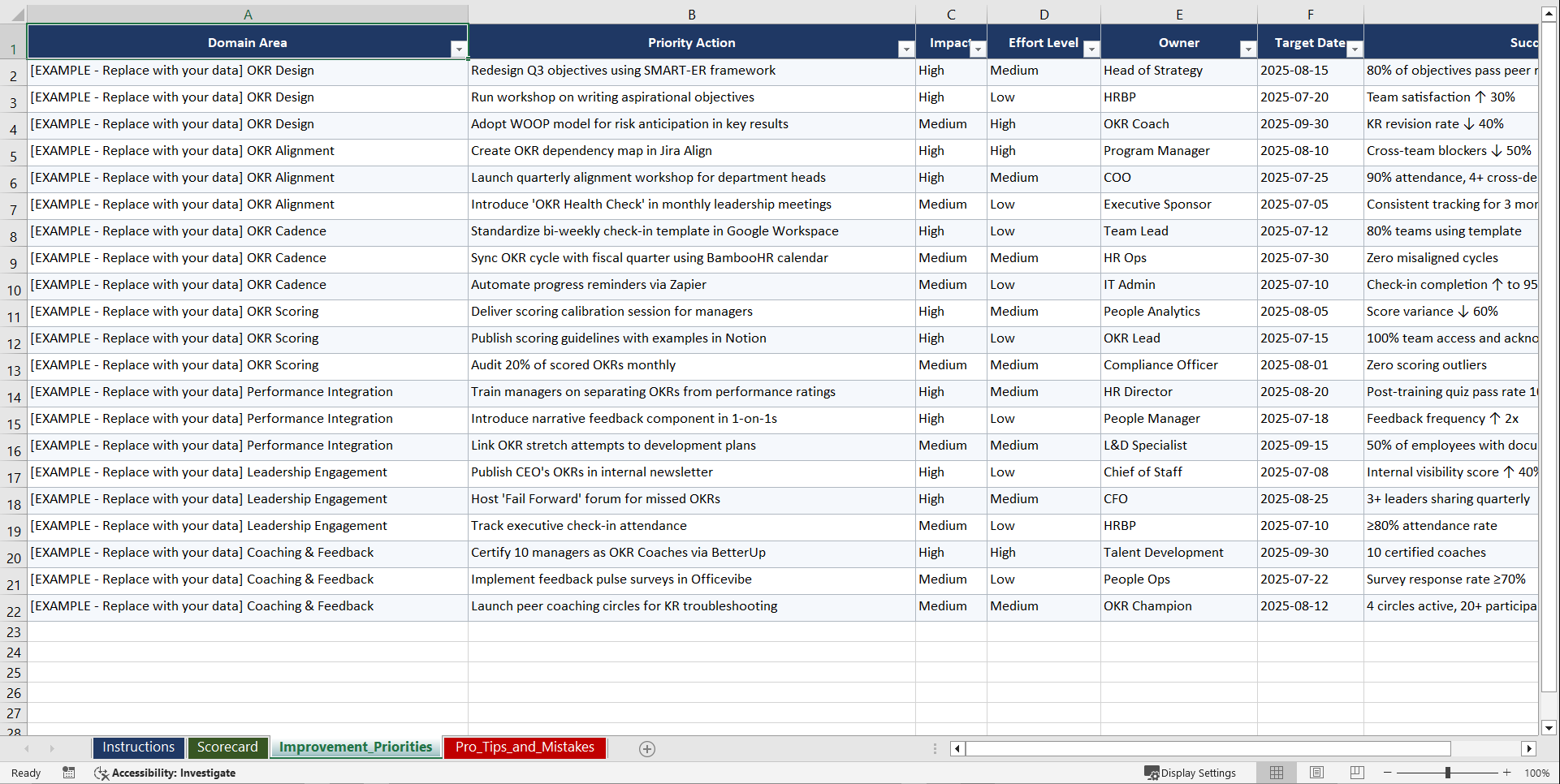1560x784 pixels.
Task: Open the Pro_Tips_and_Mistakes tab
Action: click(525, 747)
